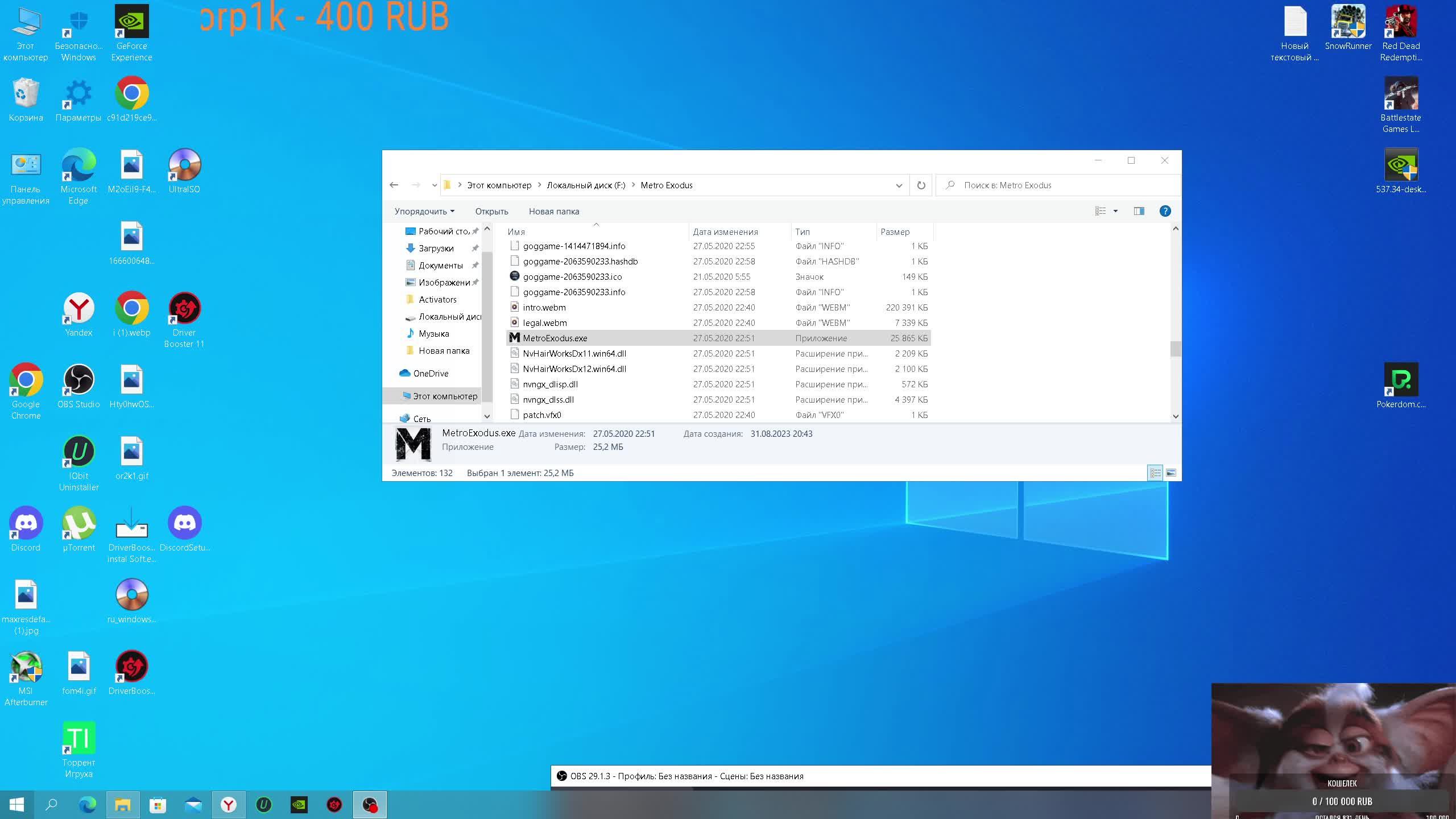Toggle the preview pane icon
1456x819 pixels.
[1139, 211]
